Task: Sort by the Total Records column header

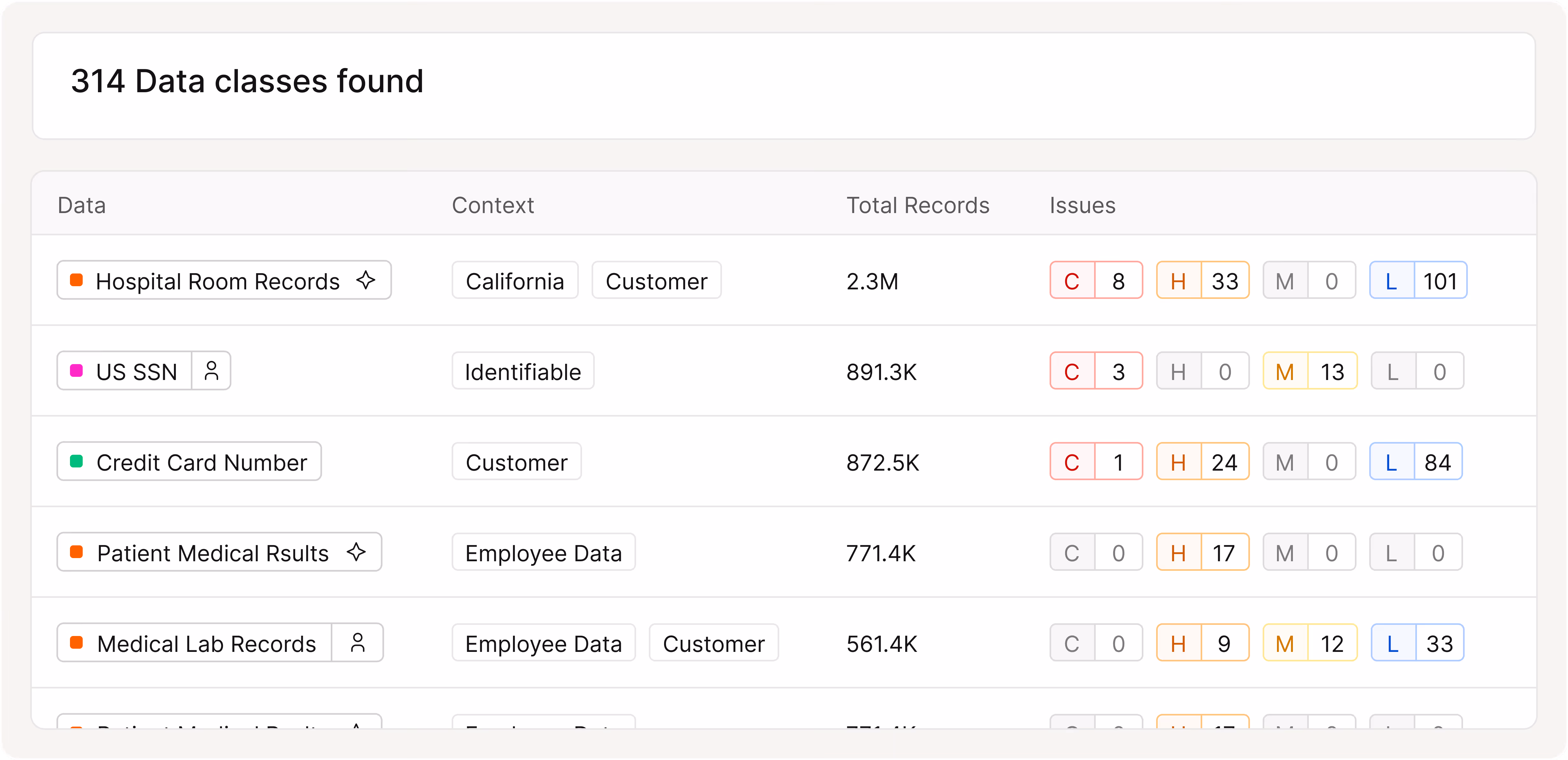Action: coord(918,206)
